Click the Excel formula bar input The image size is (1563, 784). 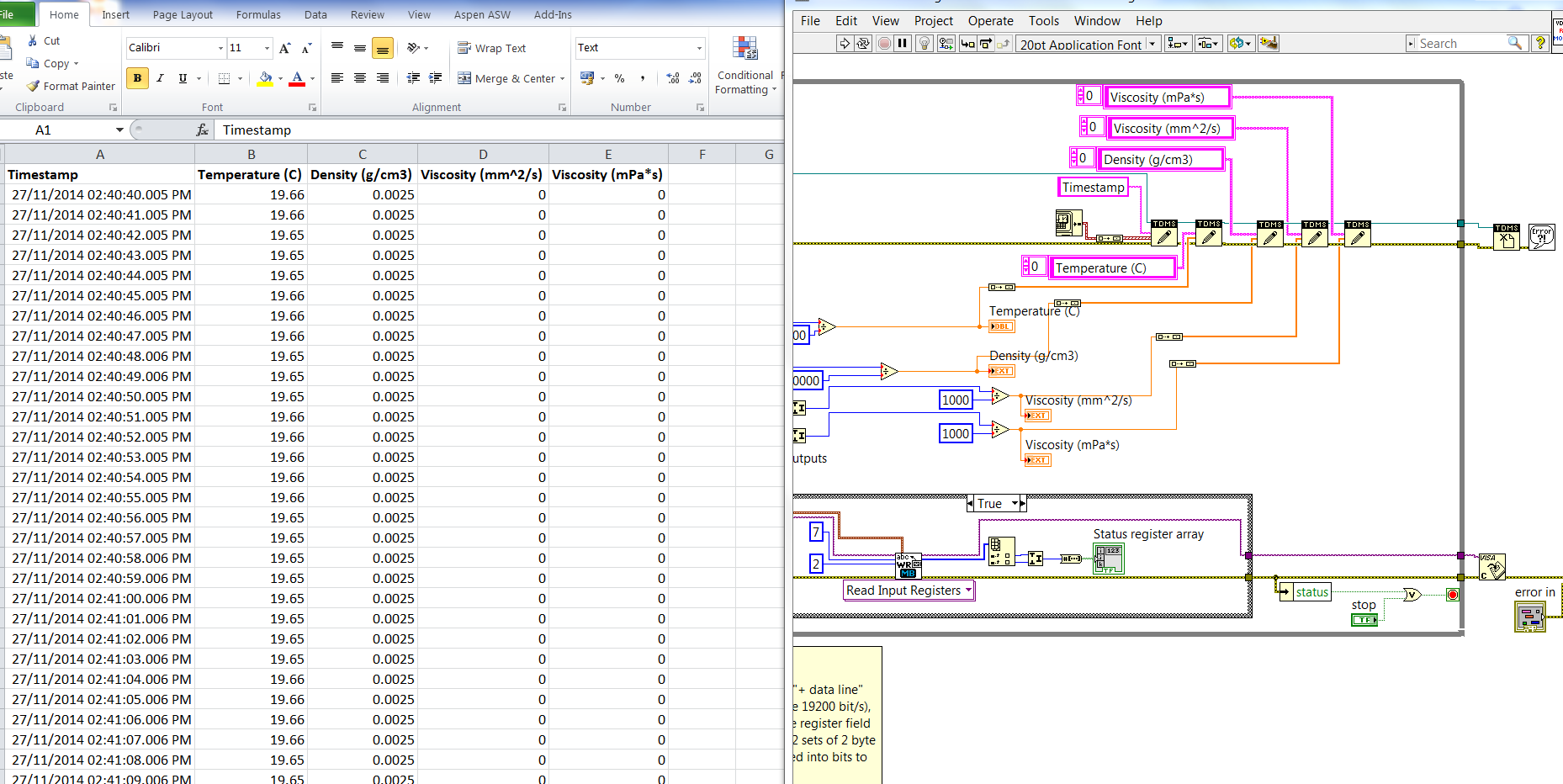(500, 130)
